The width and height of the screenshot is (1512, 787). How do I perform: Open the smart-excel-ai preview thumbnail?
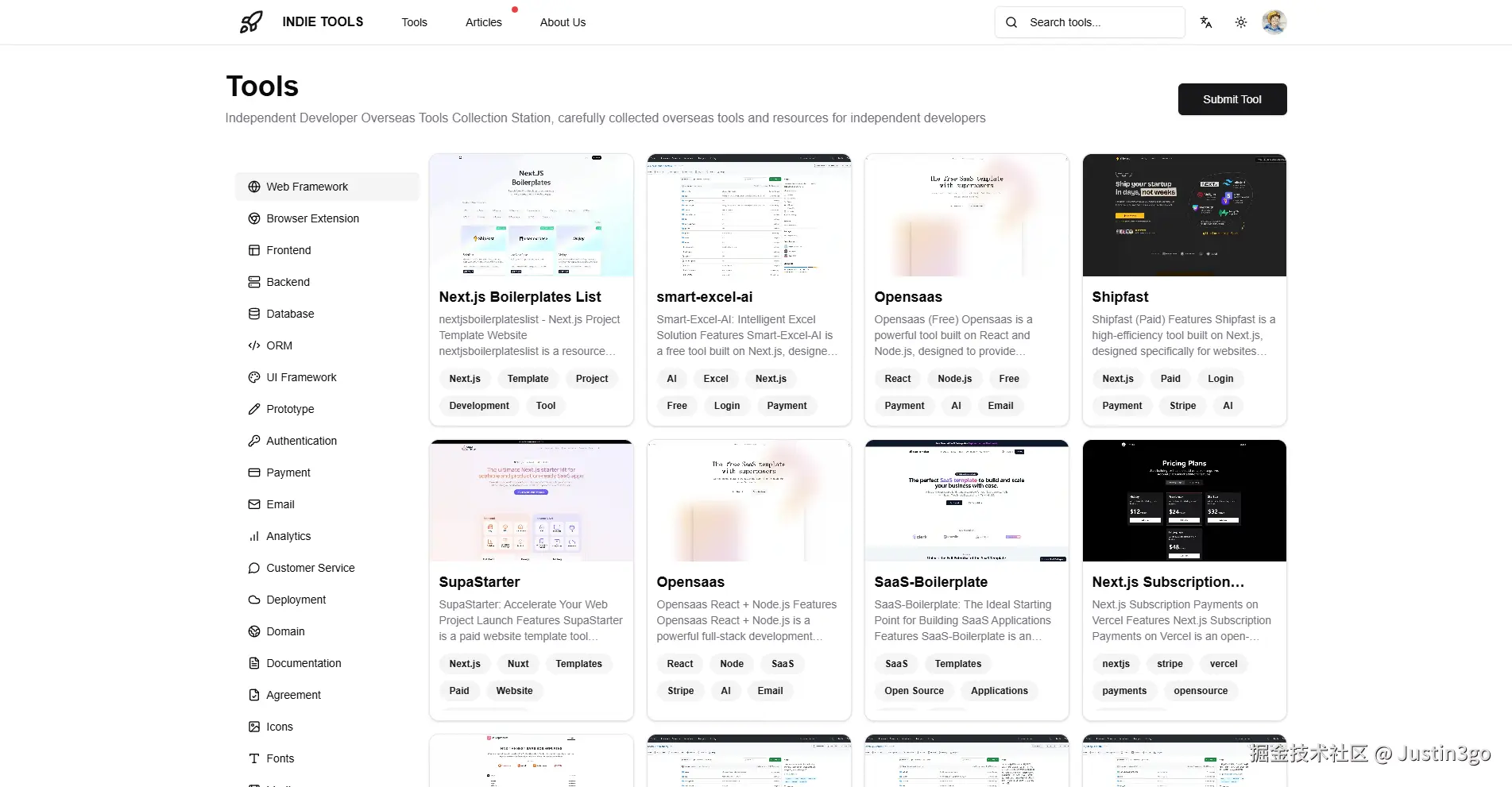click(x=749, y=215)
